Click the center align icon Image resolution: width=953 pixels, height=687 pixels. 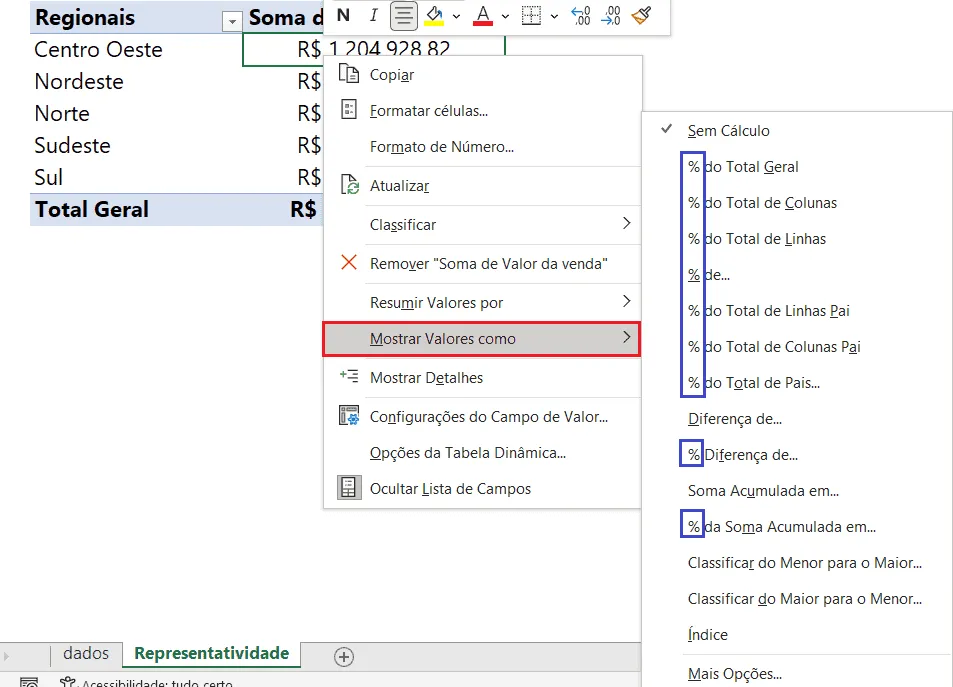coord(404,15)
